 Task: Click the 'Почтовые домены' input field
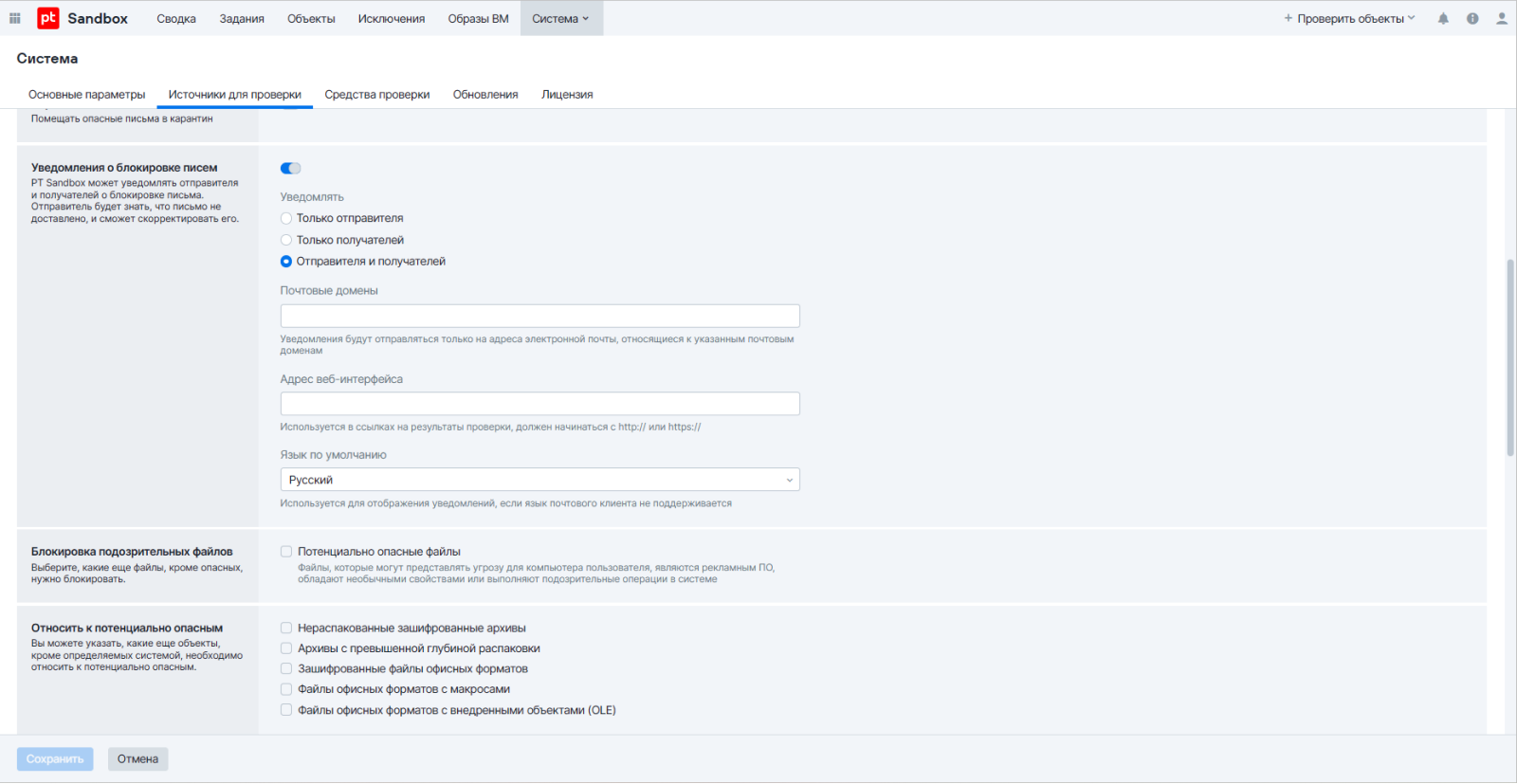pyautogui.click(x=539, y=316)
